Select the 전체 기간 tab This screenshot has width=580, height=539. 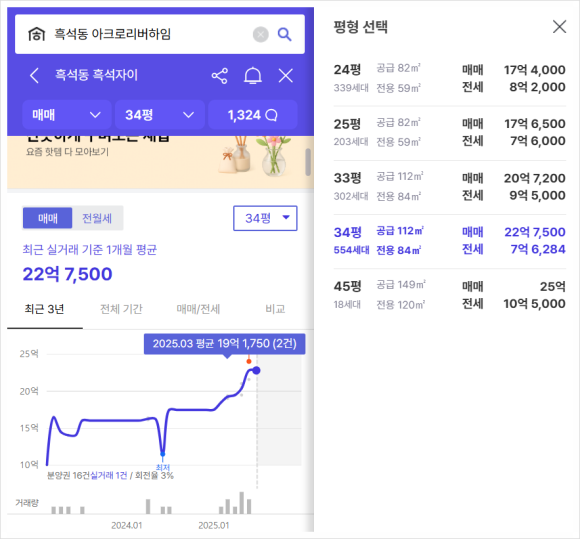pyautogui.click(x=121, y=309)
